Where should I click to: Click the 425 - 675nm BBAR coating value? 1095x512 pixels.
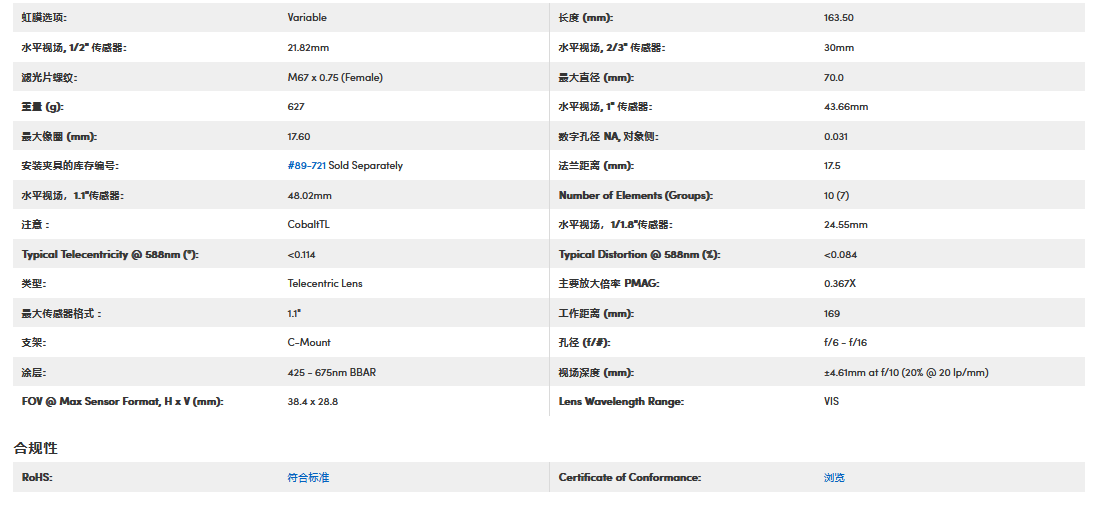pyautogui.click(x=331, y=373)
